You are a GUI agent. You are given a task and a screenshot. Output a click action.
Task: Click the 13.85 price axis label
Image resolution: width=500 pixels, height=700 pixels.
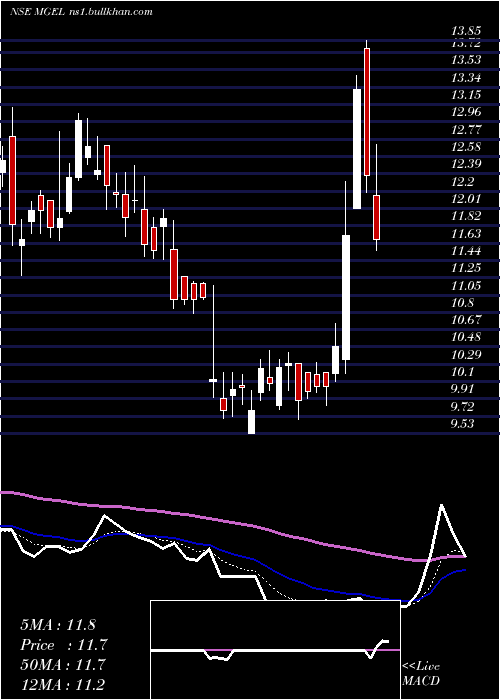pos(466,31)
